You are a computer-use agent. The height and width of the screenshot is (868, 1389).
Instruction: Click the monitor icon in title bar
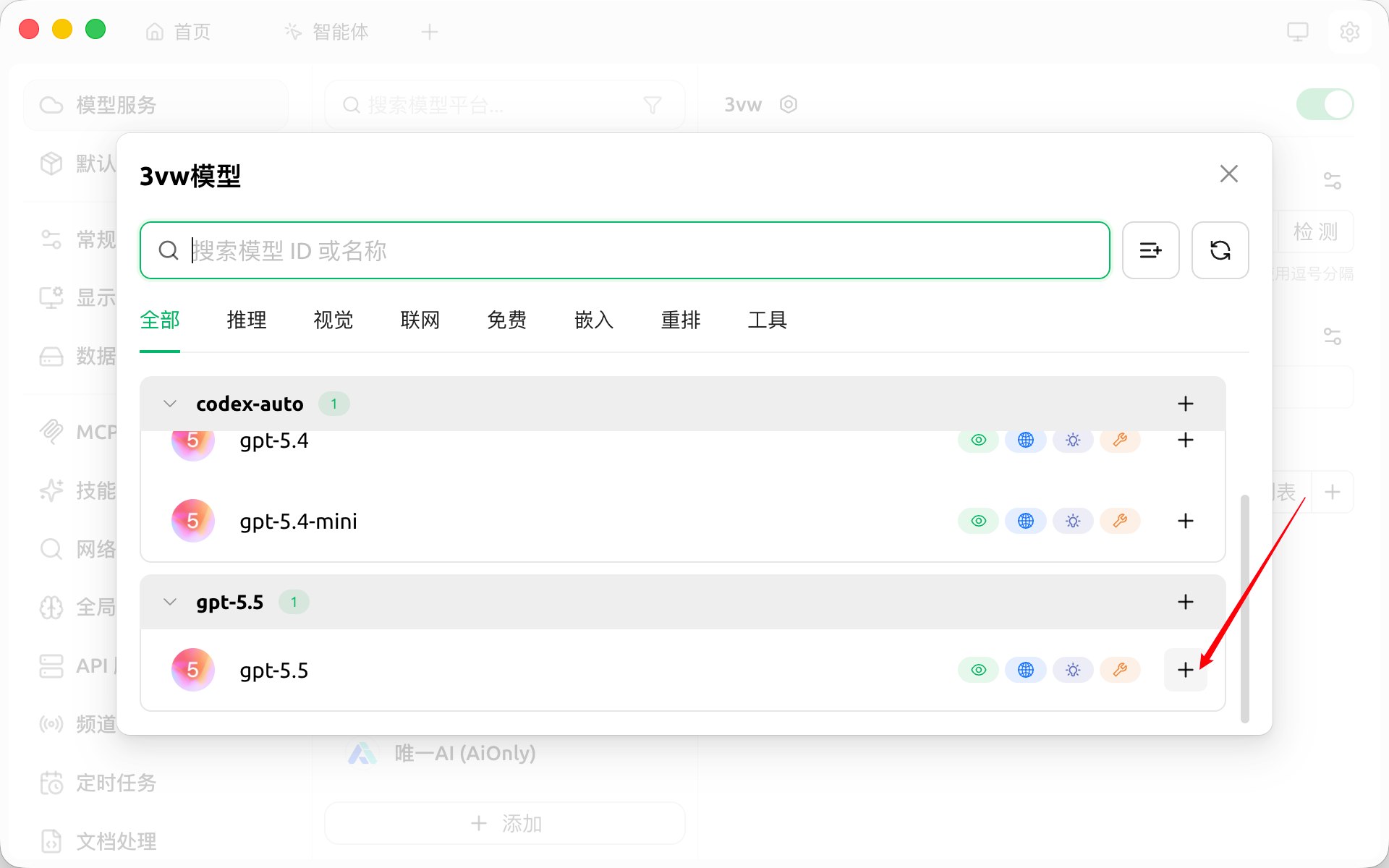tap(1297, 32)
